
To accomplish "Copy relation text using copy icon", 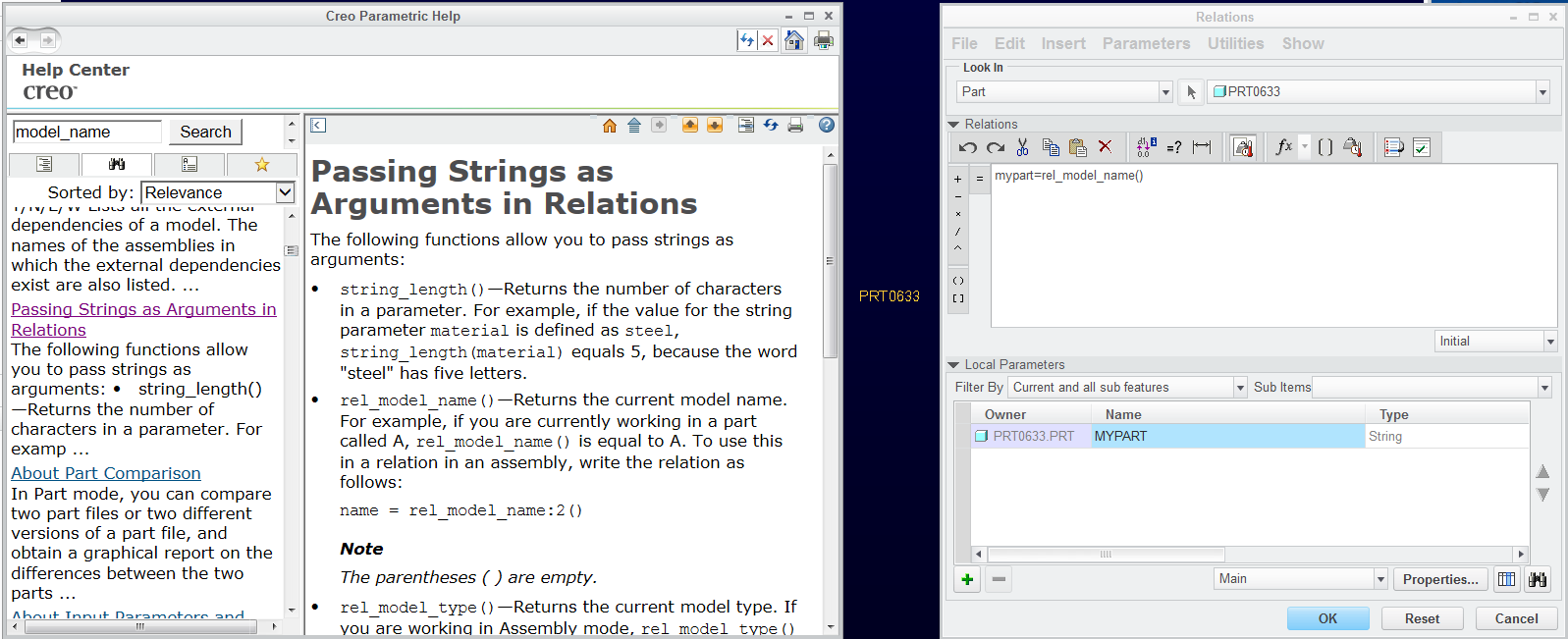I will point(1051,147).
